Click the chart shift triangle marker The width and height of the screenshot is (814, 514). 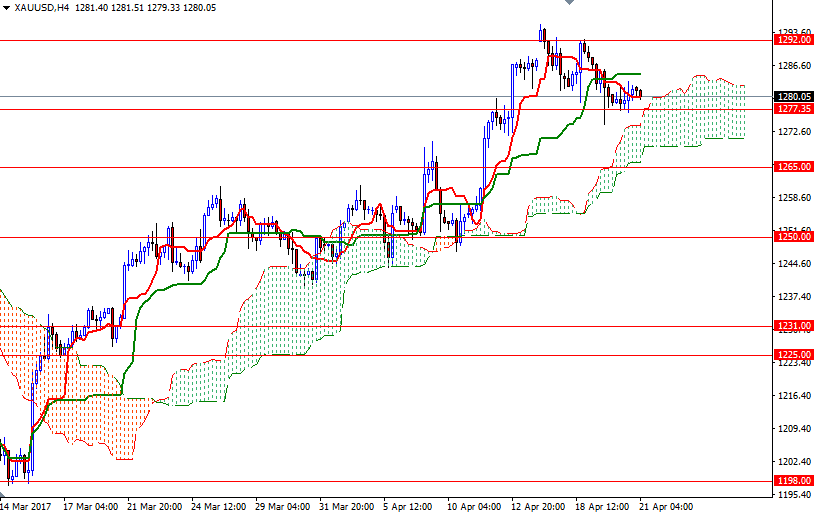[x=569, y=4]
